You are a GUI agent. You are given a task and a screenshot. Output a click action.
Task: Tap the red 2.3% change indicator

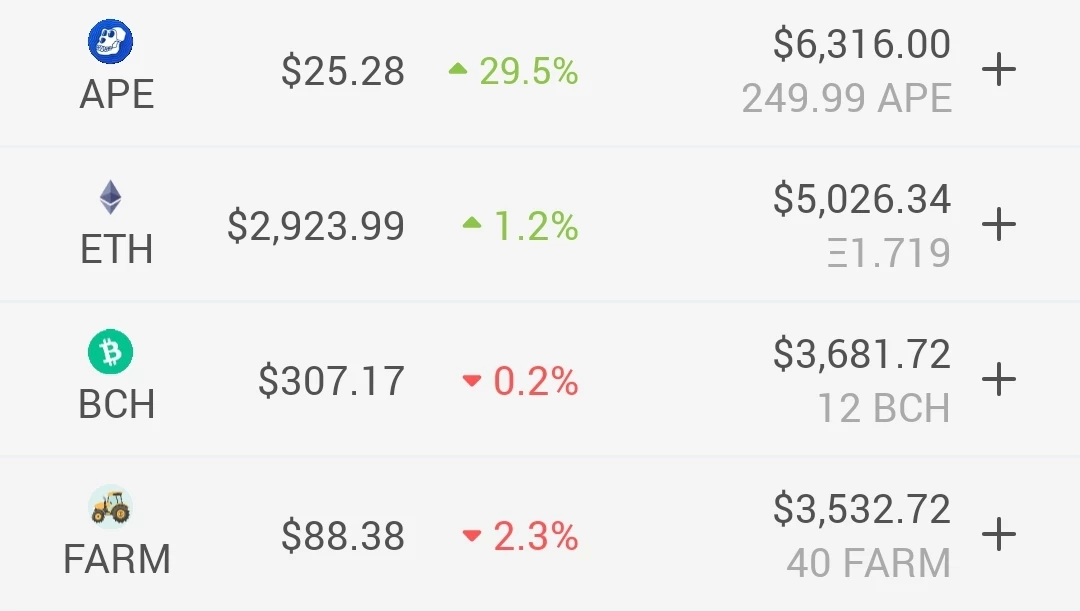pyautogui.click(x=520, y=536)
